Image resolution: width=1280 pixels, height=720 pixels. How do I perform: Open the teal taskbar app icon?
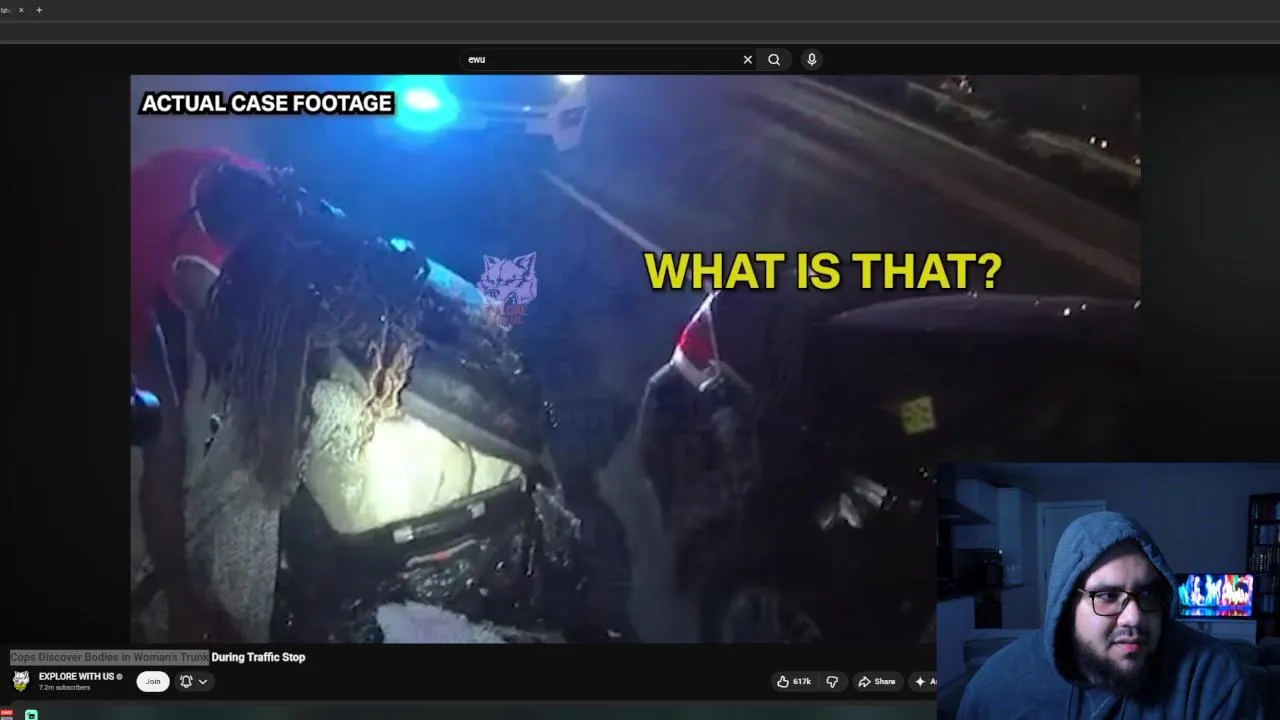click(31, 715)
